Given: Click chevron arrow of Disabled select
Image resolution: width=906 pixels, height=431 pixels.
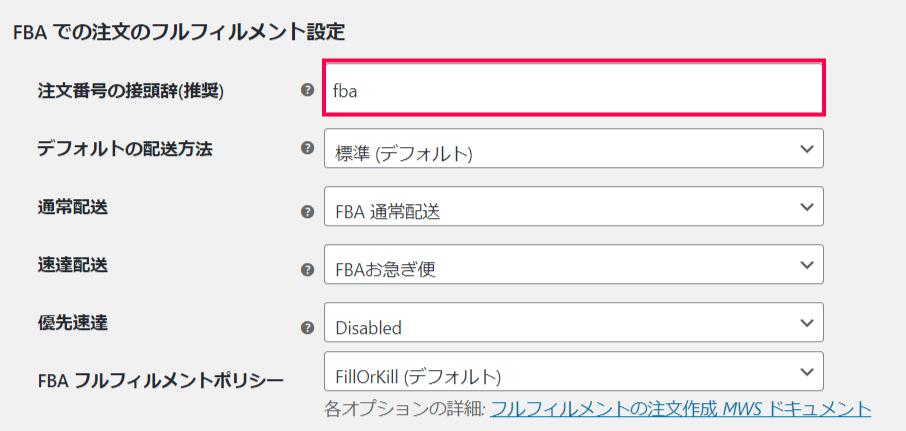Looking at the screenshot, I should point(807,322).
